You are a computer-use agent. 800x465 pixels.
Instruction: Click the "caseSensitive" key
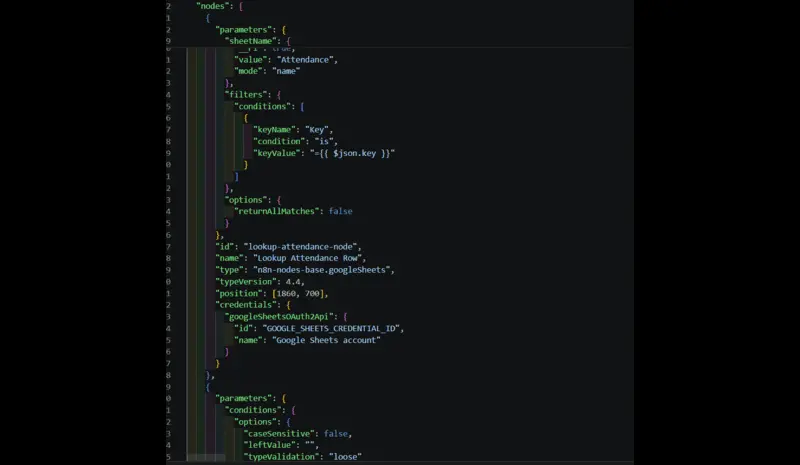279,434
